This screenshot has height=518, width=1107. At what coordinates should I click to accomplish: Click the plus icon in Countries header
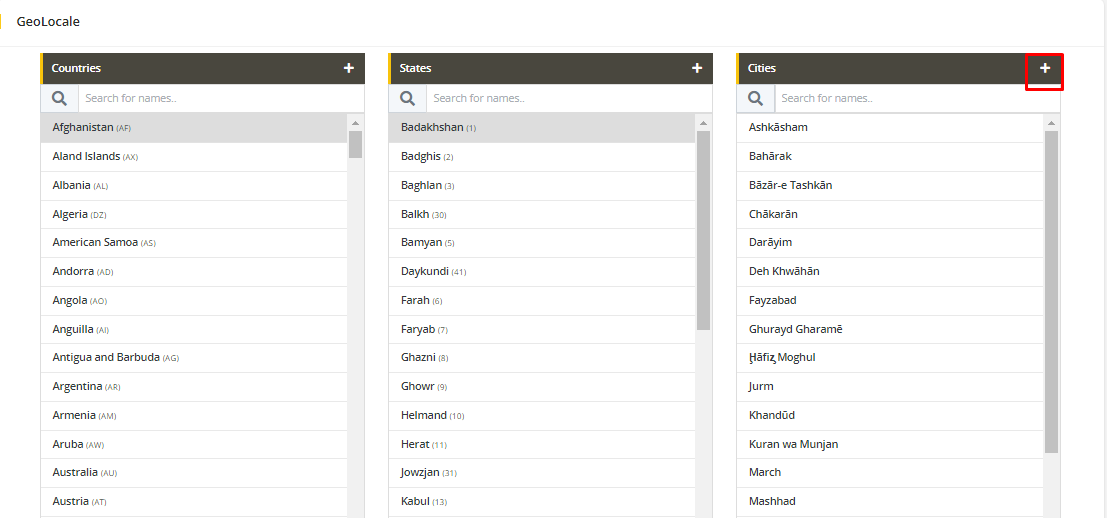click(348, 68)
